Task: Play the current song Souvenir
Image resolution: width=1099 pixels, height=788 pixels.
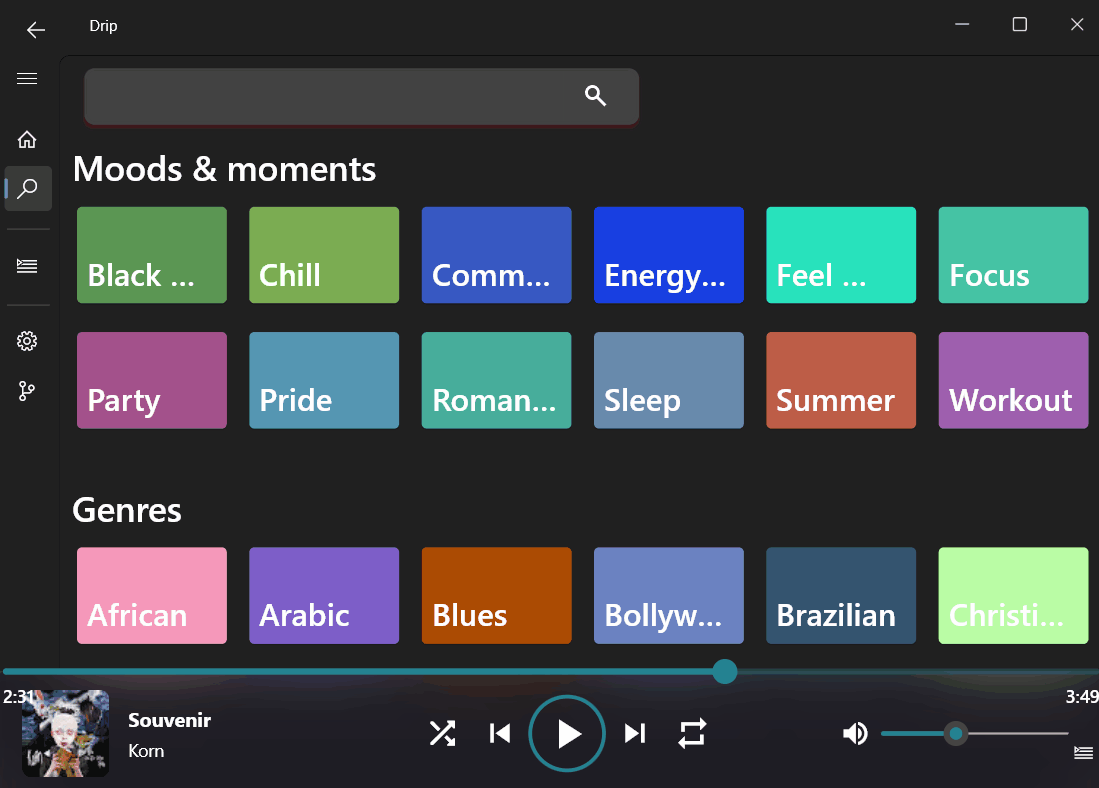Action: 567,733
